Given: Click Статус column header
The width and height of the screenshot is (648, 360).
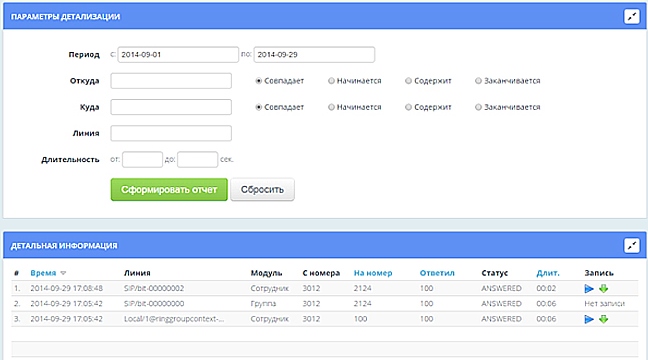Looking at the screenshot, I should pyautogui.click(x=494, y=273).
